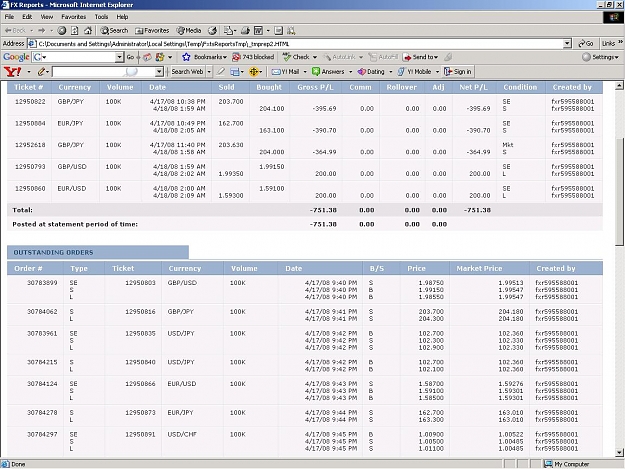Click the OUTSTANDING ORDERS section header
Screen dimensions: 625x469
click(98, 252)
